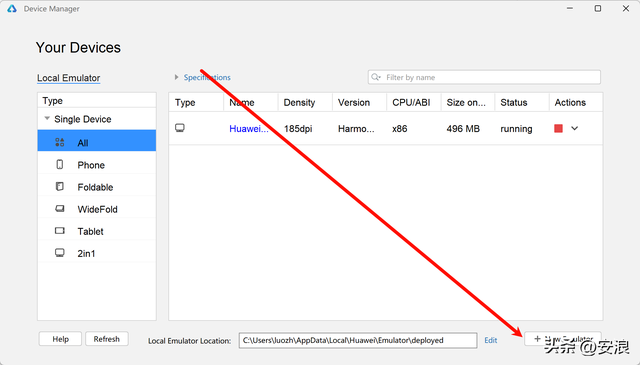640x365 pixels.
Task: Click the WideFold icon in type list
Action: (x=60, y=209)
